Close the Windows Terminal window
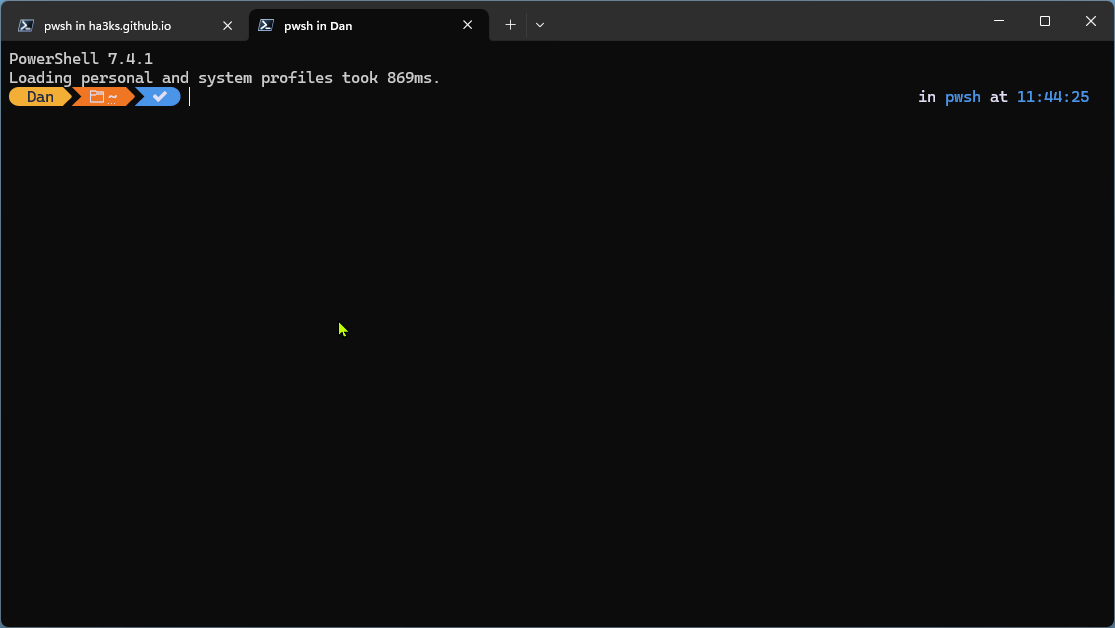Screen dimensions: 1115x628 coord(1091,21)
